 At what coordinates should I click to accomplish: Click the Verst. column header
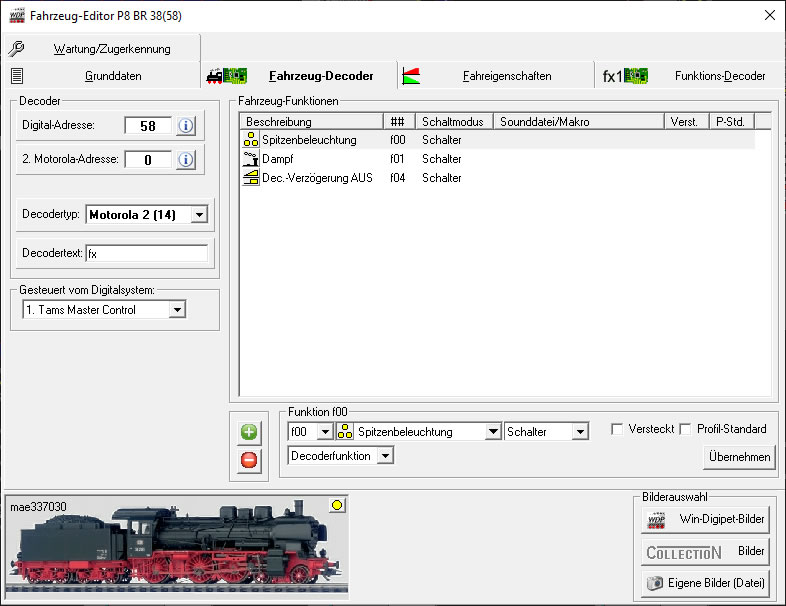pyautogui.click(x=687, y=122)
